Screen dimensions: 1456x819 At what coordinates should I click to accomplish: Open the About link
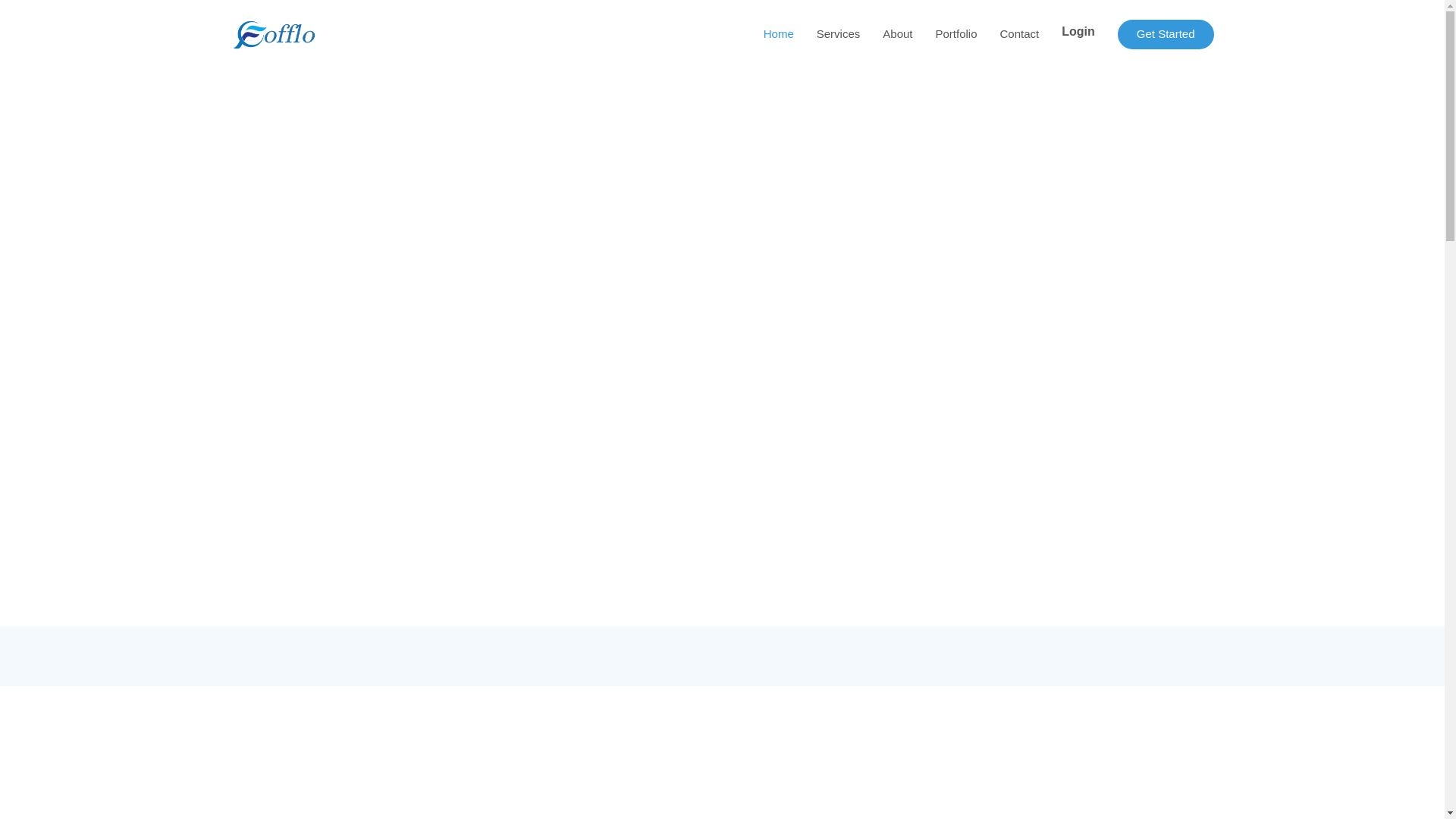click(897, 34)
